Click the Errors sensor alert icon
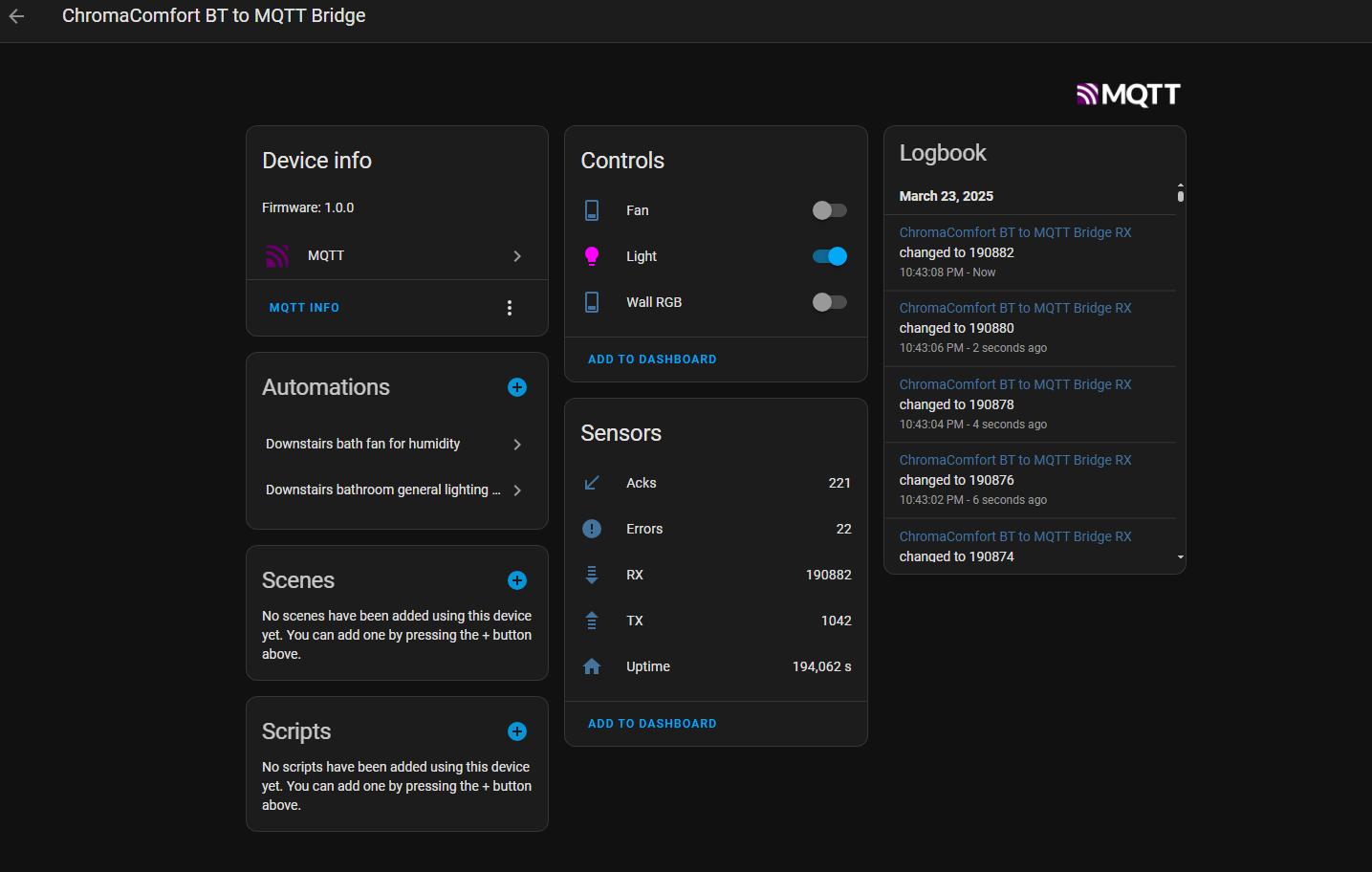The width and height of the screenshot is (1372, 872). (x=592, y=529)
